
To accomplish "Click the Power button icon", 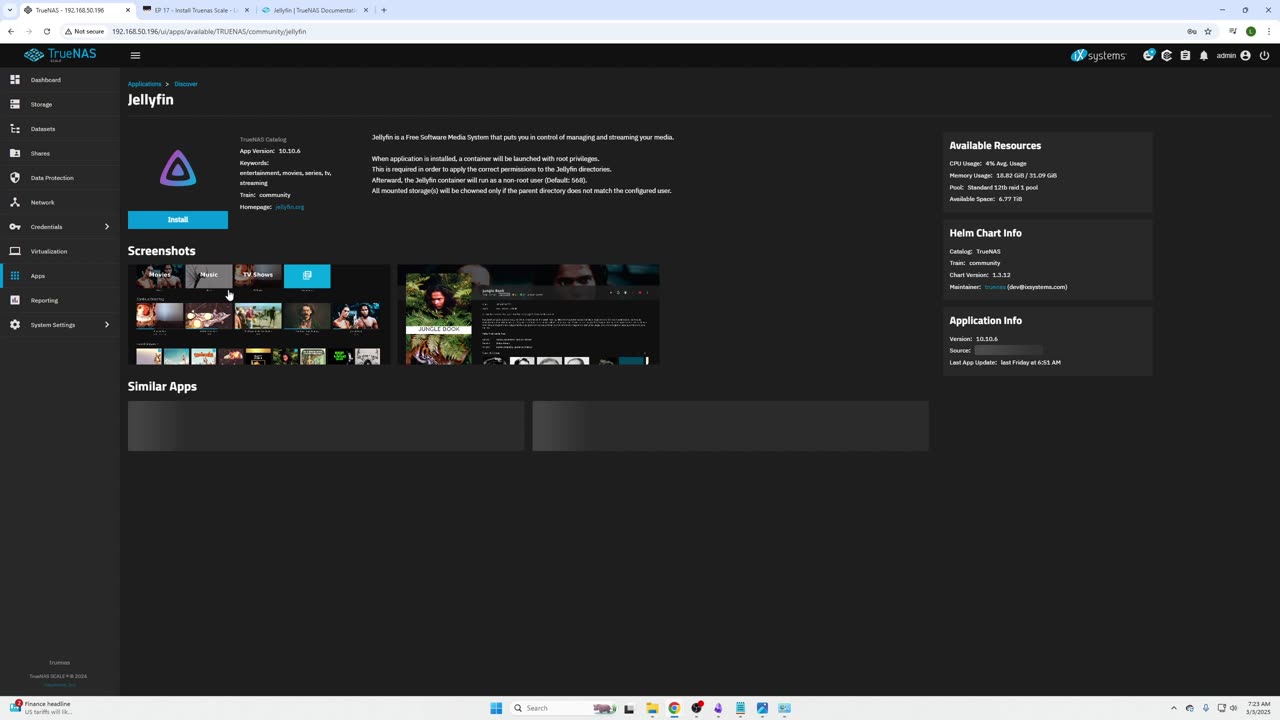I will (1265, 56).
